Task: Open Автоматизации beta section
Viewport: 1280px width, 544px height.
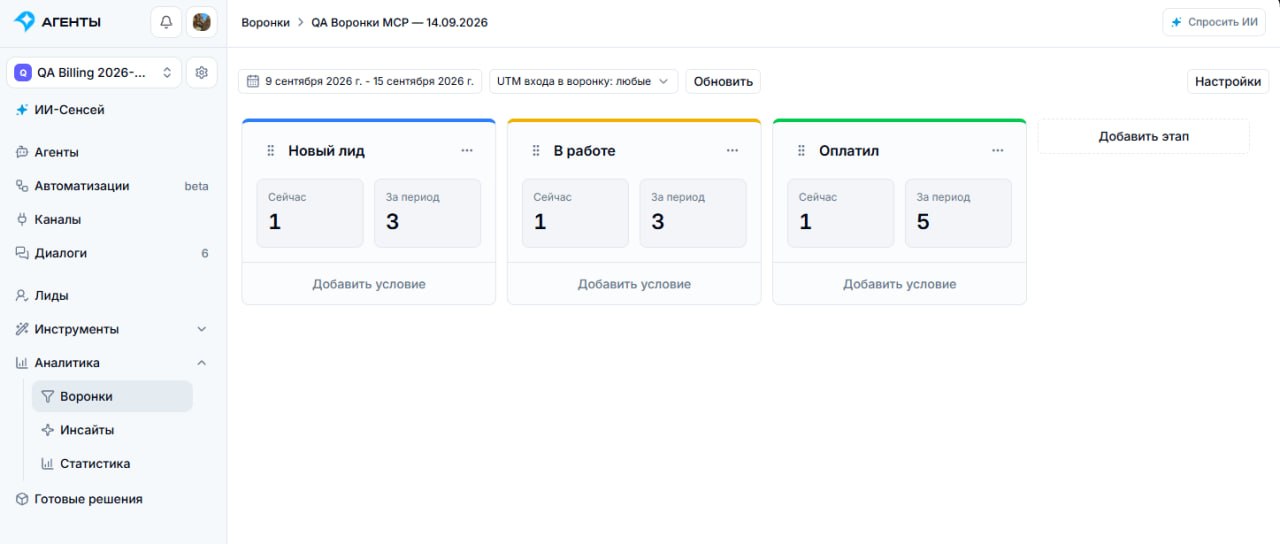Action: coord(113,186)
